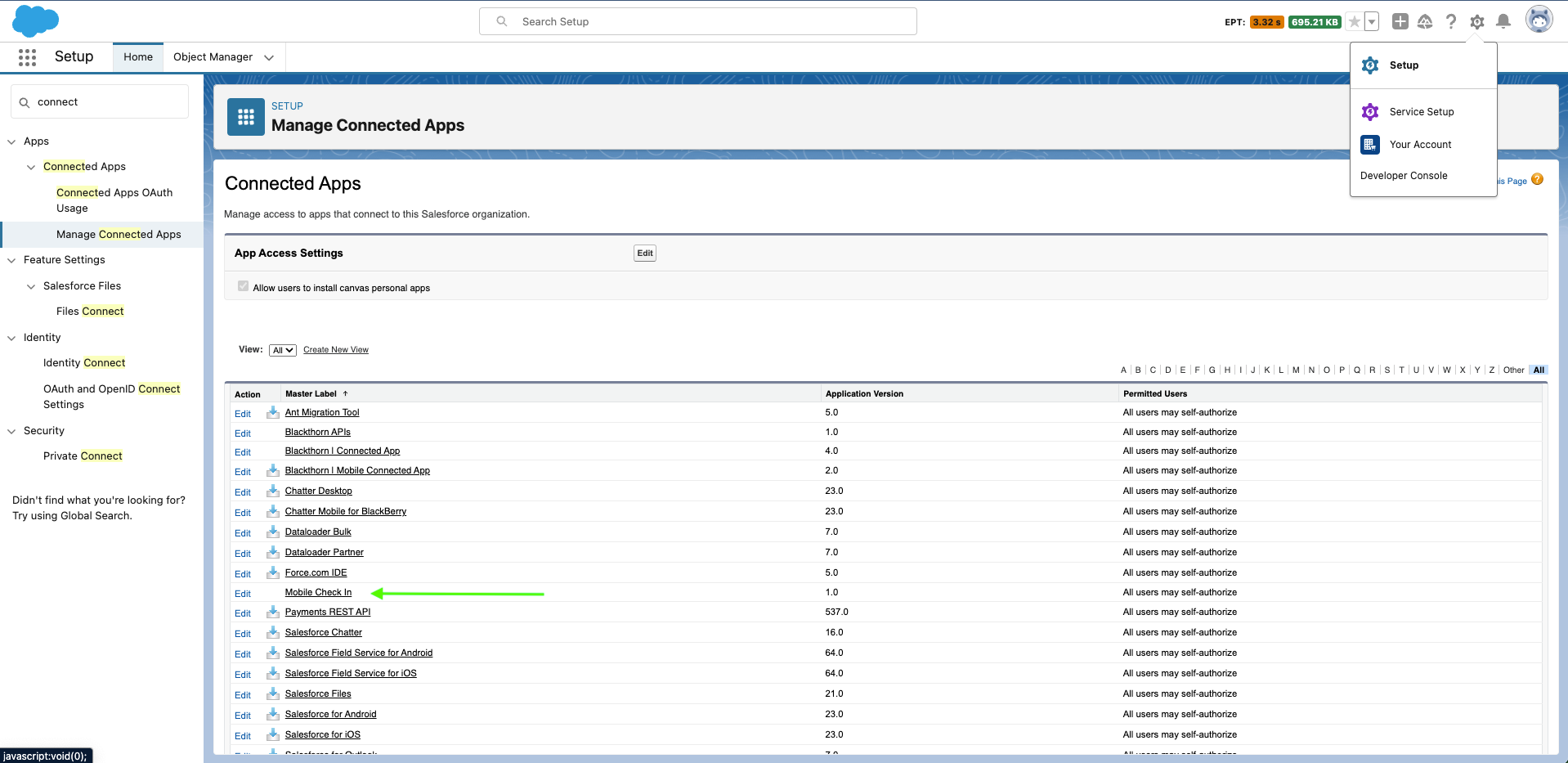Open Private Connect setting
The width and height of the screenshot is (1568, 763).
(83, 456)
